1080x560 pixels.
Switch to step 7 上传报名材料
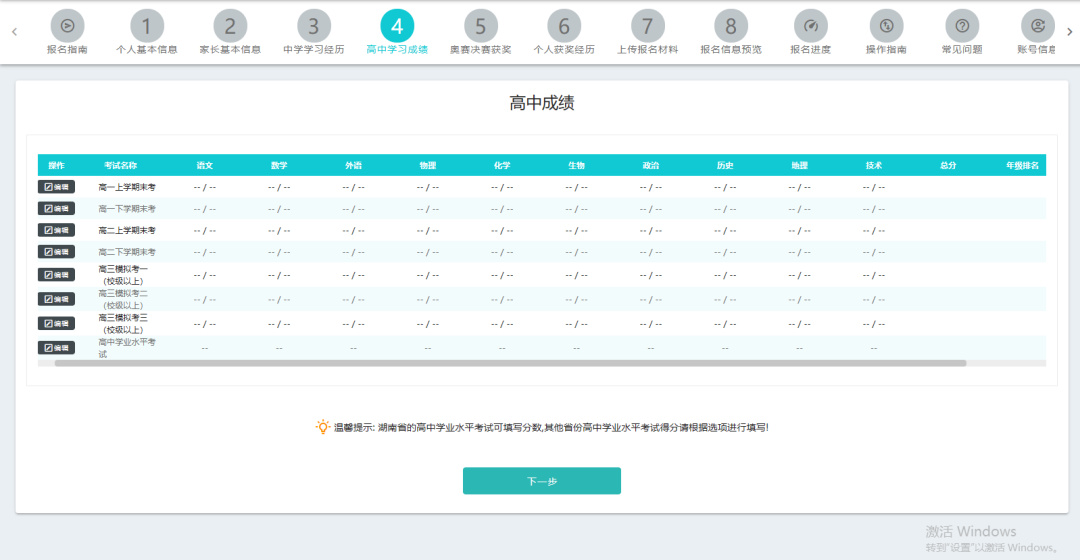647,26
